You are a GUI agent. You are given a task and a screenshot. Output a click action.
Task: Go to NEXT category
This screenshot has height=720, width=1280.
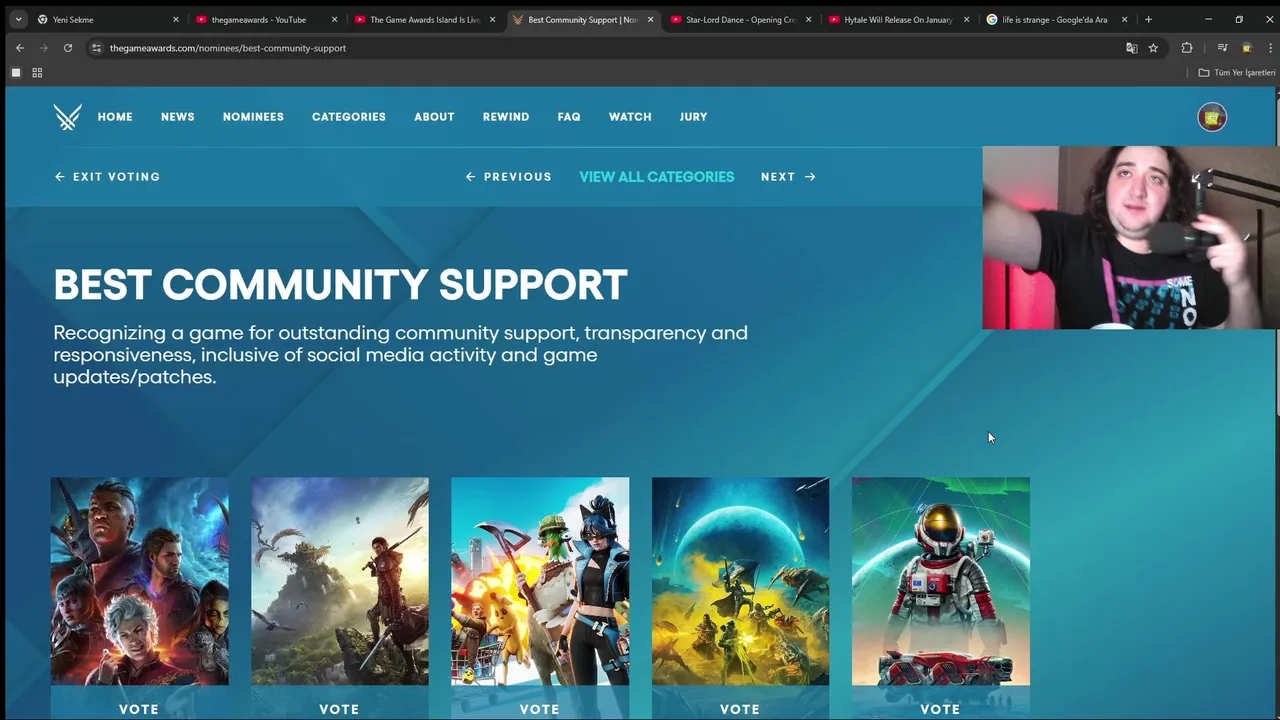(x=788, y=177)
